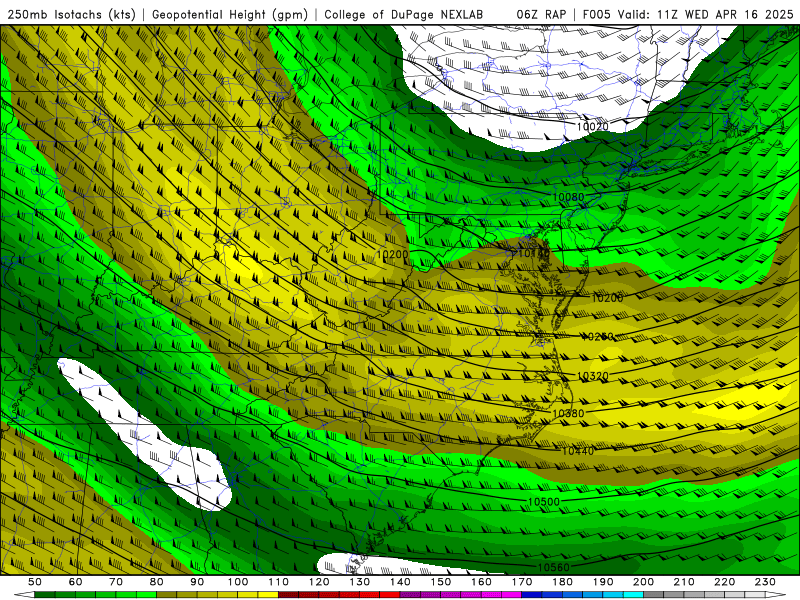Select the cyan swatch just before 200
Screen dimensions: 800x600
point(633,594)
